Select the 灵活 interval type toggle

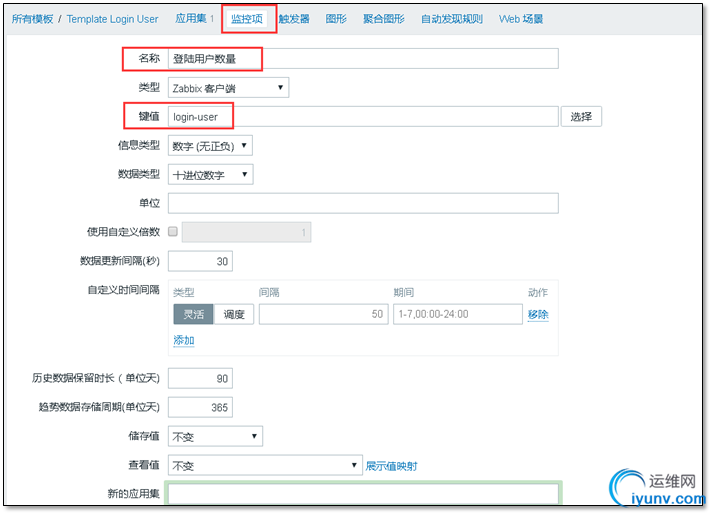tap(193, 314)
